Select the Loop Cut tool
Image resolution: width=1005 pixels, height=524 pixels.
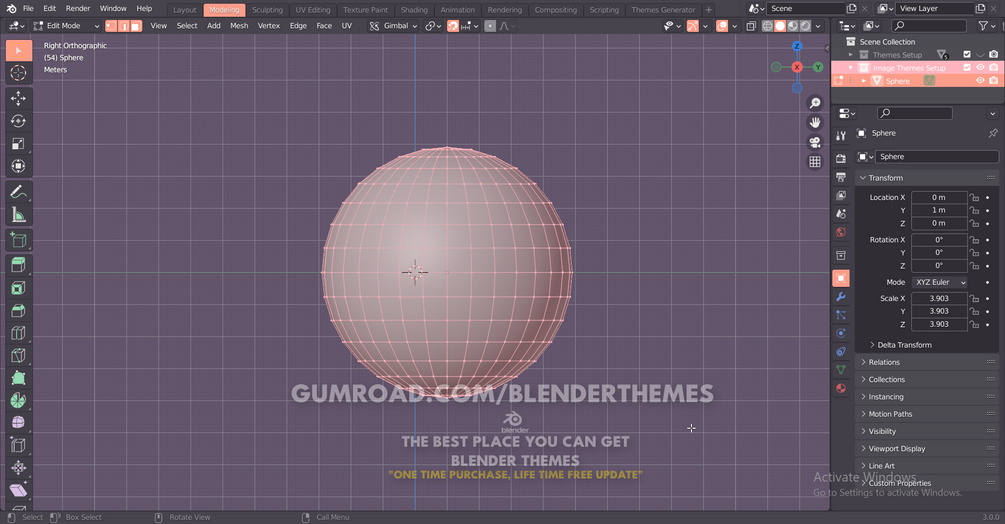click(x=19, y=333)
